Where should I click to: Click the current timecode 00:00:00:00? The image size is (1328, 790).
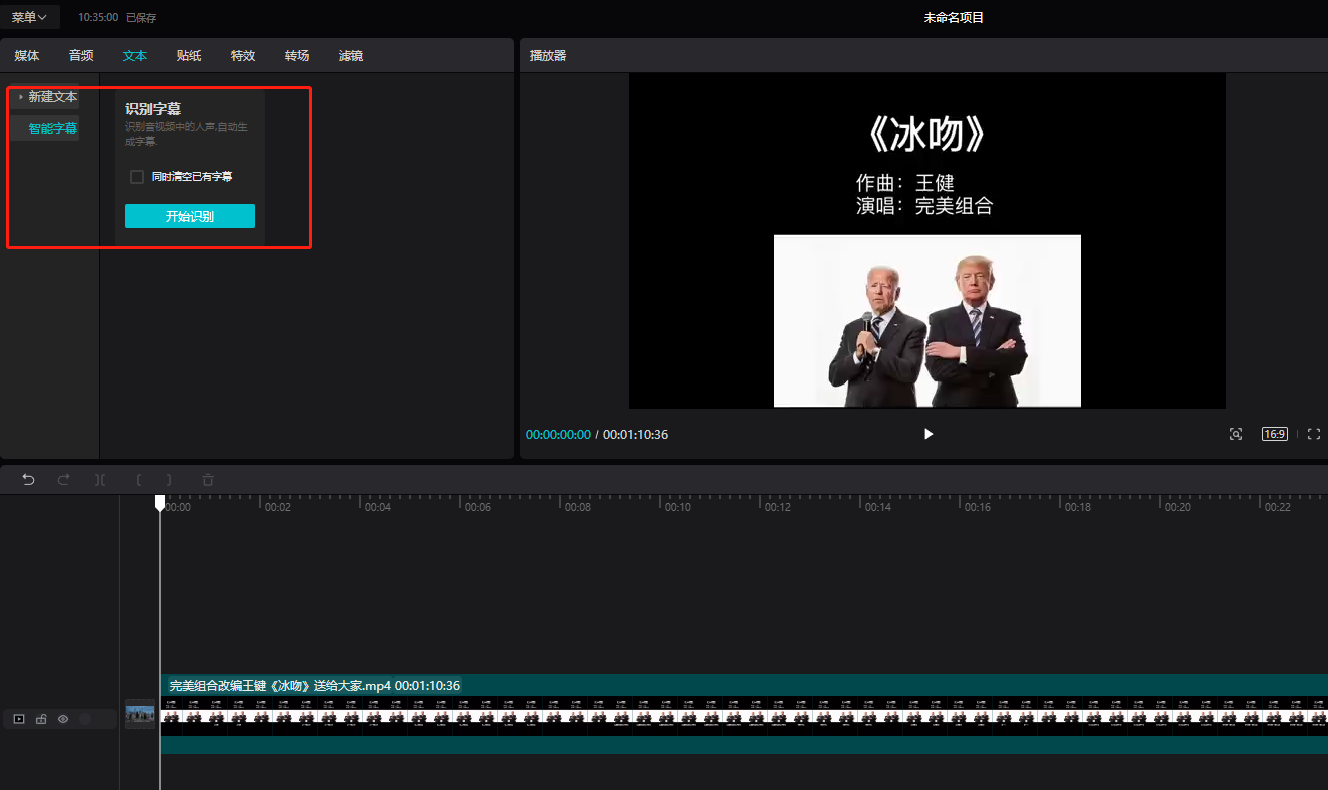pyautogui.click(x=558, y=435)
